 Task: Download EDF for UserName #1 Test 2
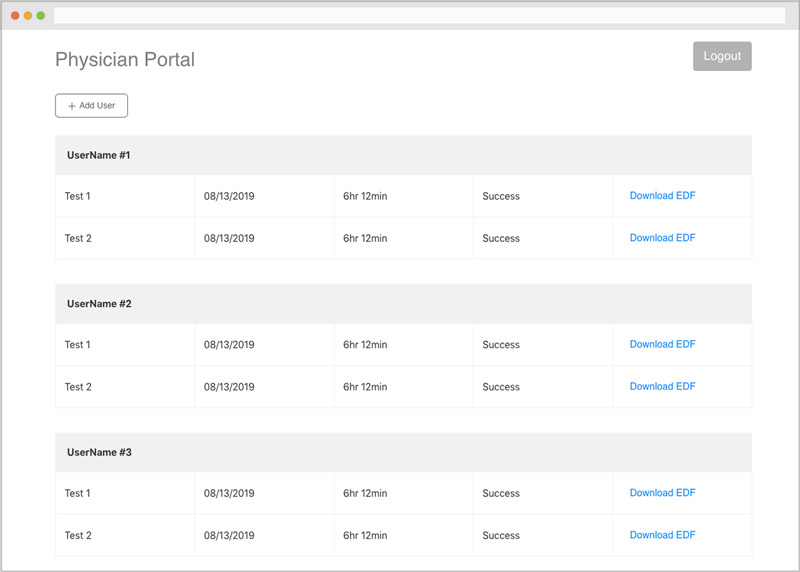click(x=662, y=238)
